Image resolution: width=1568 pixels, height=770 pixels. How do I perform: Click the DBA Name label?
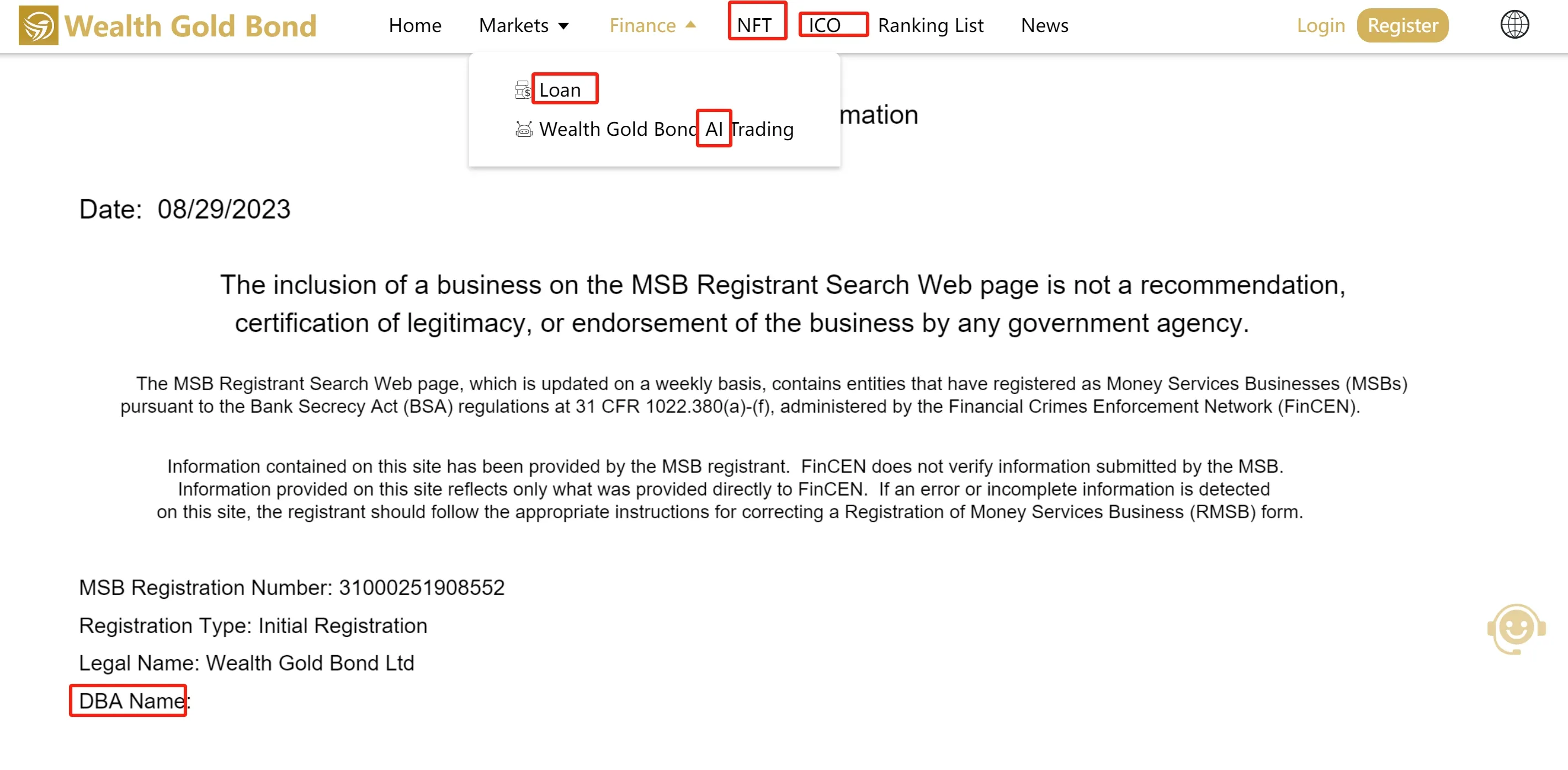[x=135, y=700]
